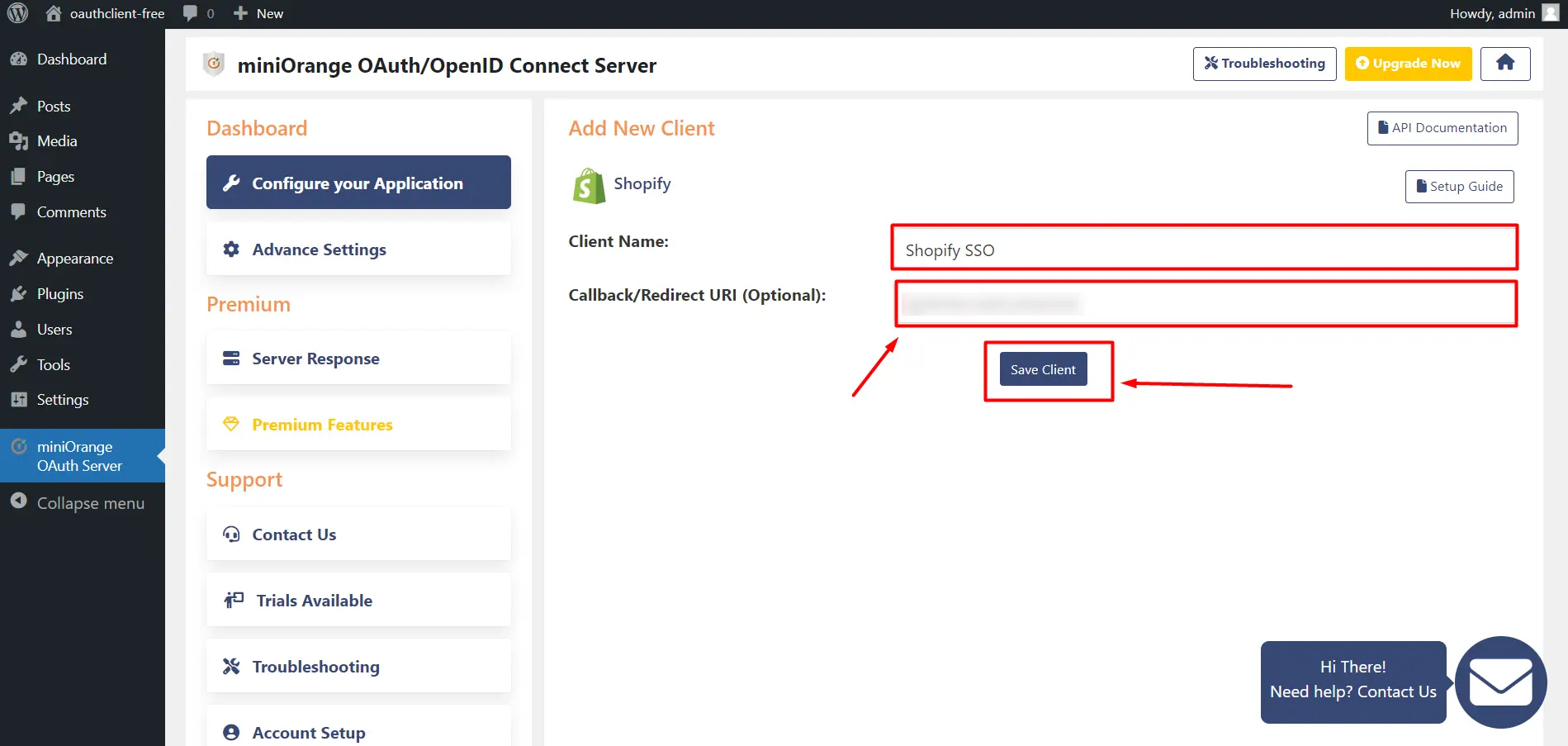
Task: Click the home icon button
Action: (x=1505, y=64)
